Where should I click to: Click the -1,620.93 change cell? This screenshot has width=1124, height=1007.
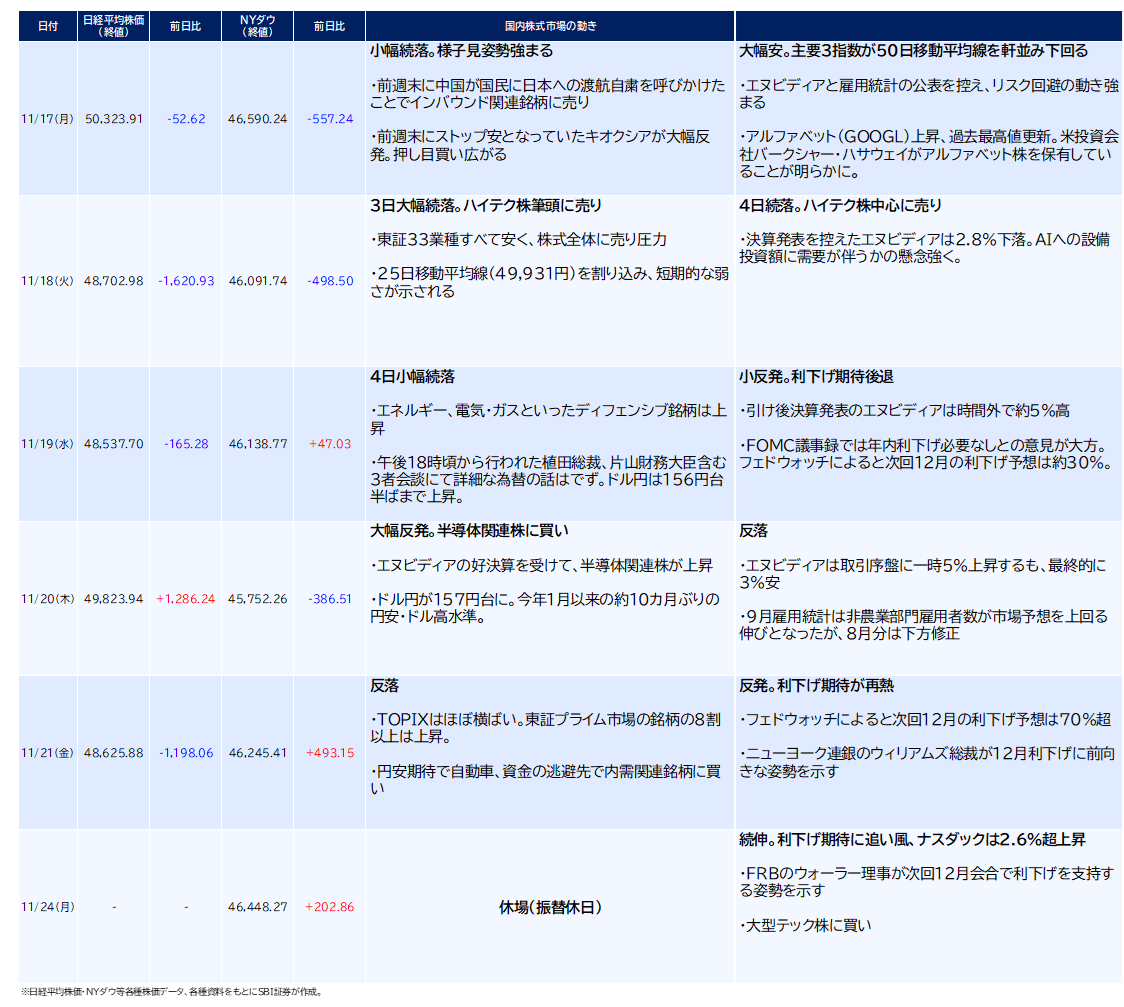pos(186,281)
